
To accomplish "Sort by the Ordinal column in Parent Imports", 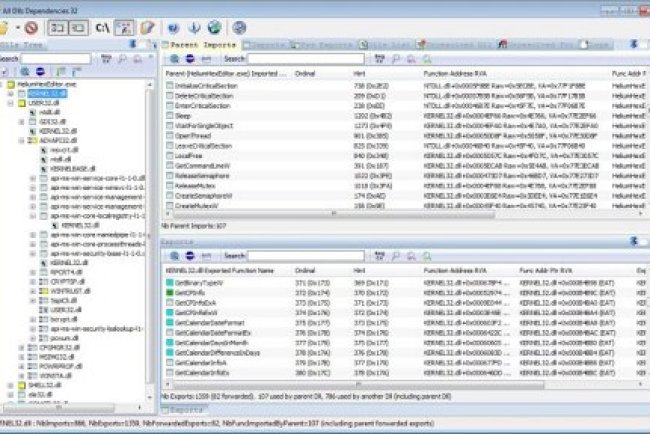I will click(305, 74).
